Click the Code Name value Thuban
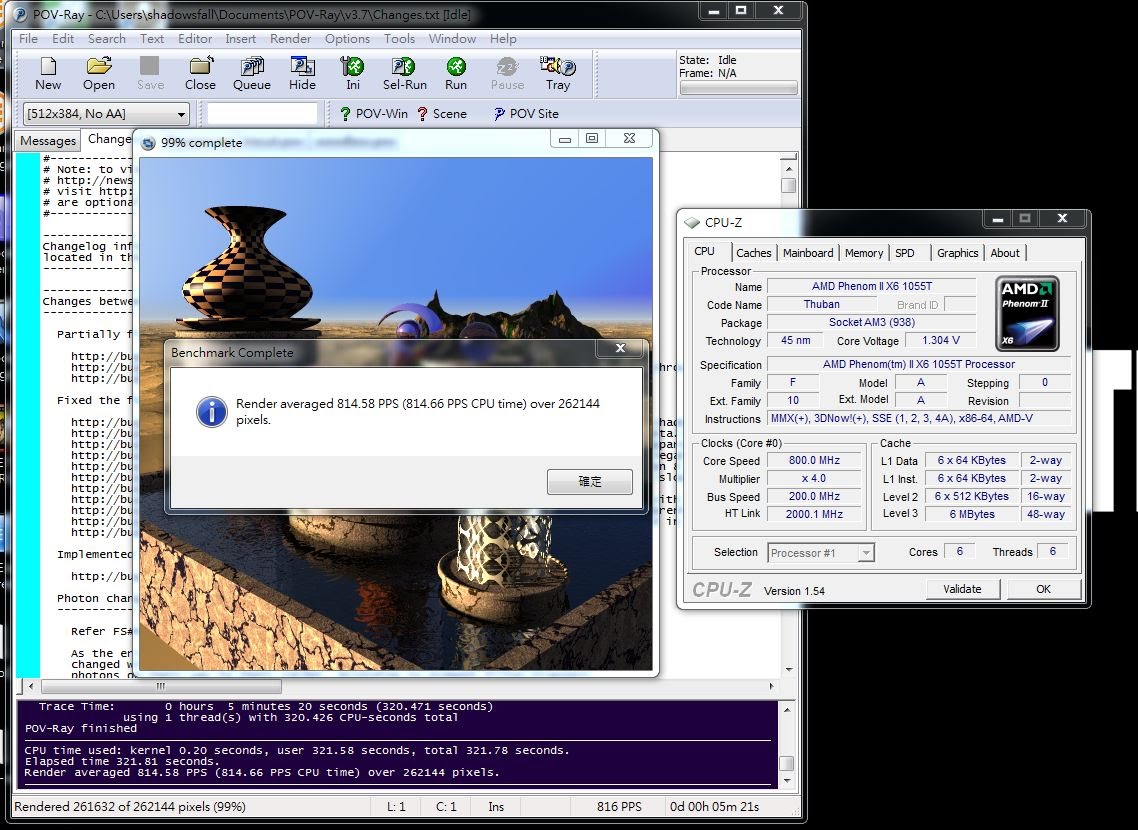Viewport: 1138px width, 830px height. 822,305
